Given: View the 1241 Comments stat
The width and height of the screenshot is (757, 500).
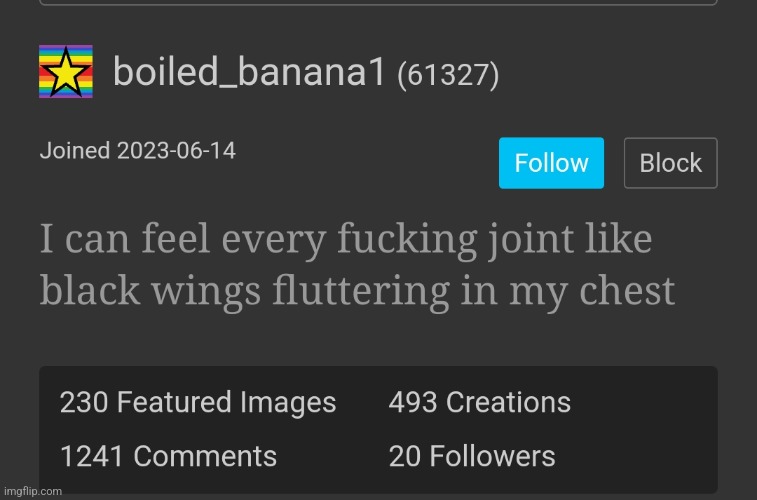Looking at the screenshot, I should pyautogui.click(x=168, y=457).
